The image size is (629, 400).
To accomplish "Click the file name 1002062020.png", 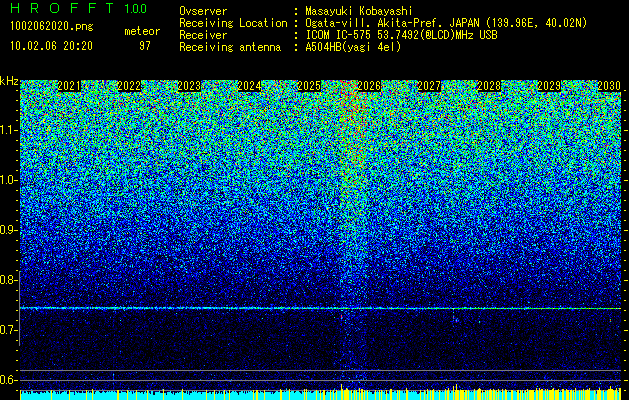I will pyautogui.click(x=52, y=26).
